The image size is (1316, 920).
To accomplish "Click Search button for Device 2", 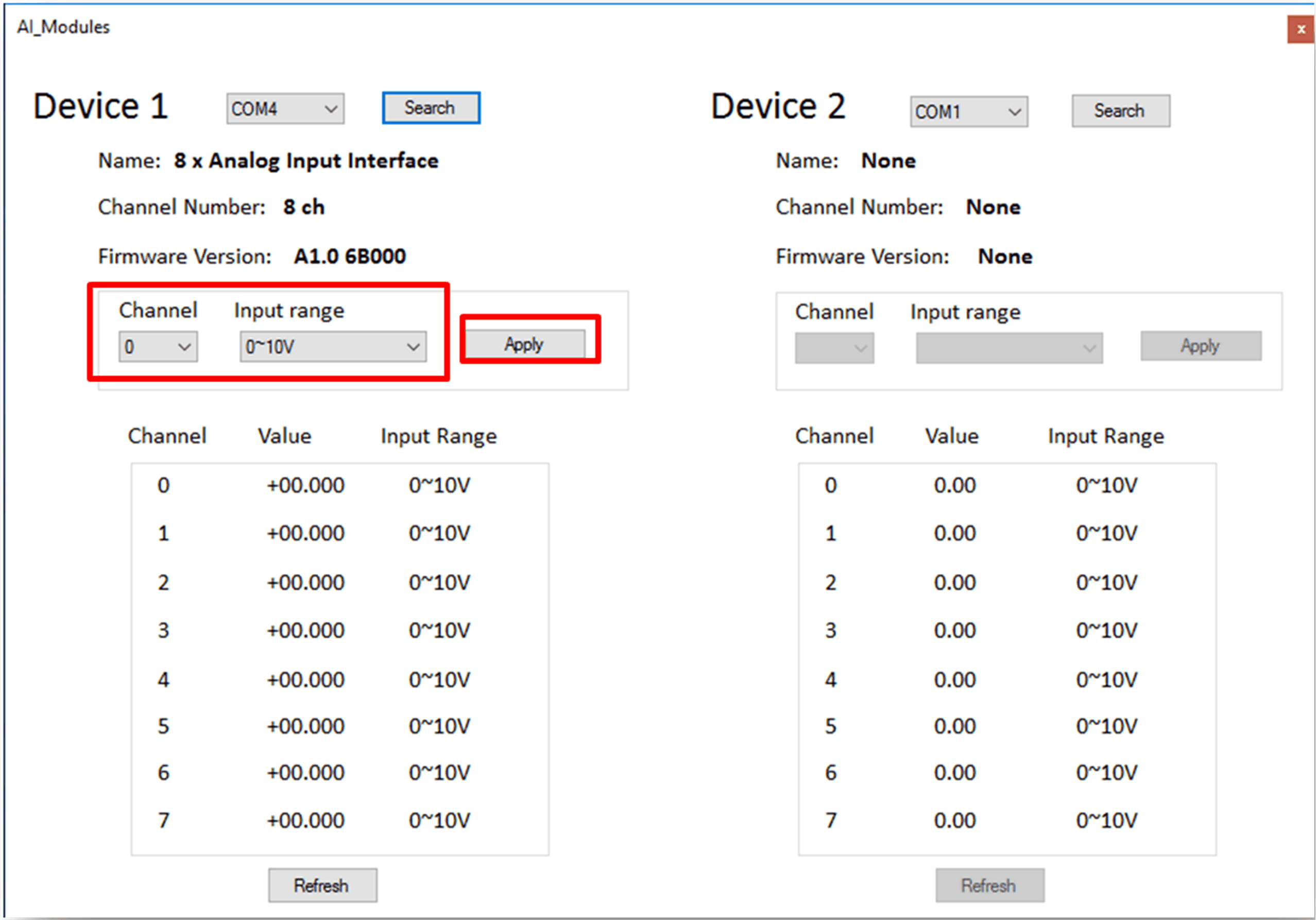I will (x=1121, y=111).
